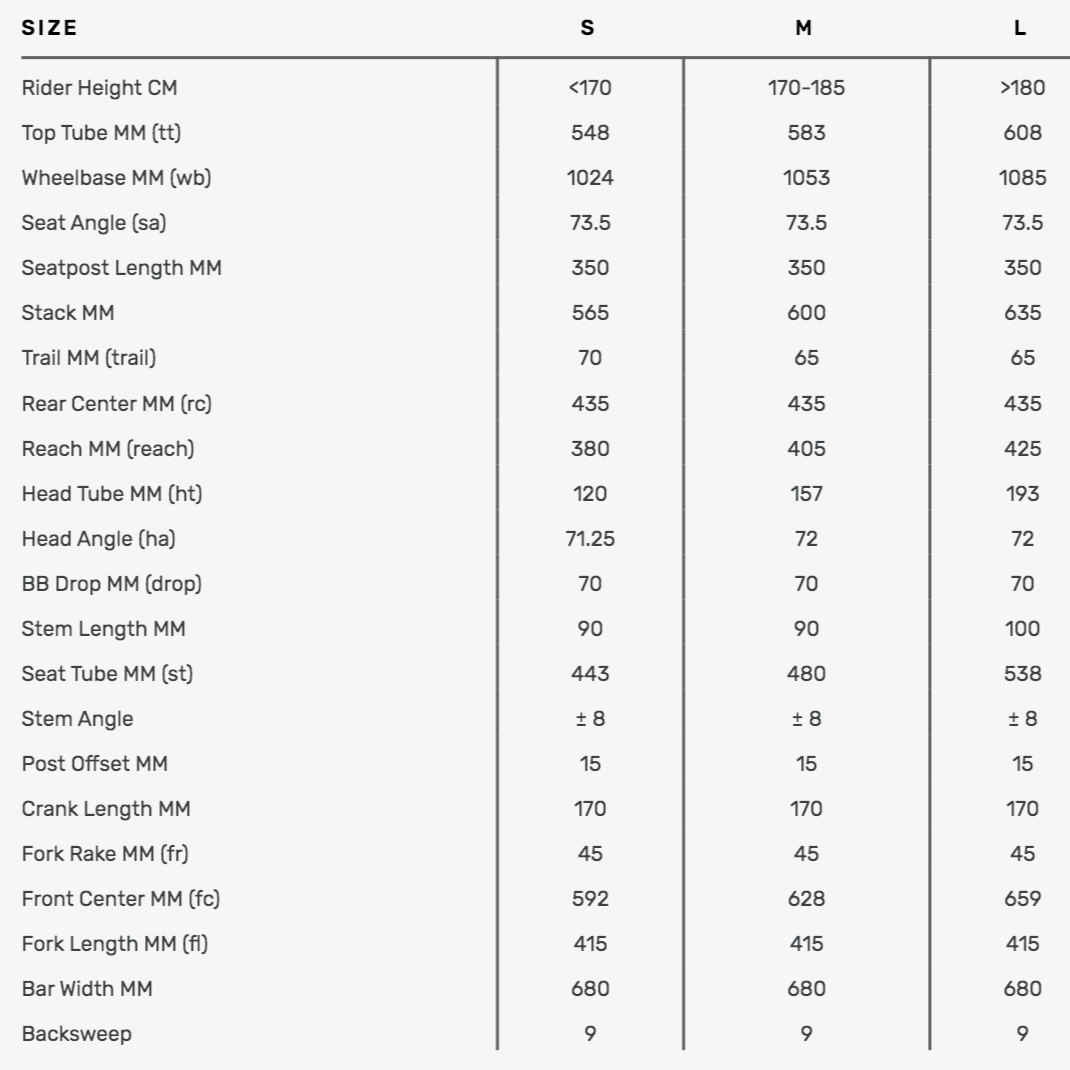Click Head Tube value 157
The image size is (1070, 1070).
point(806,494)
